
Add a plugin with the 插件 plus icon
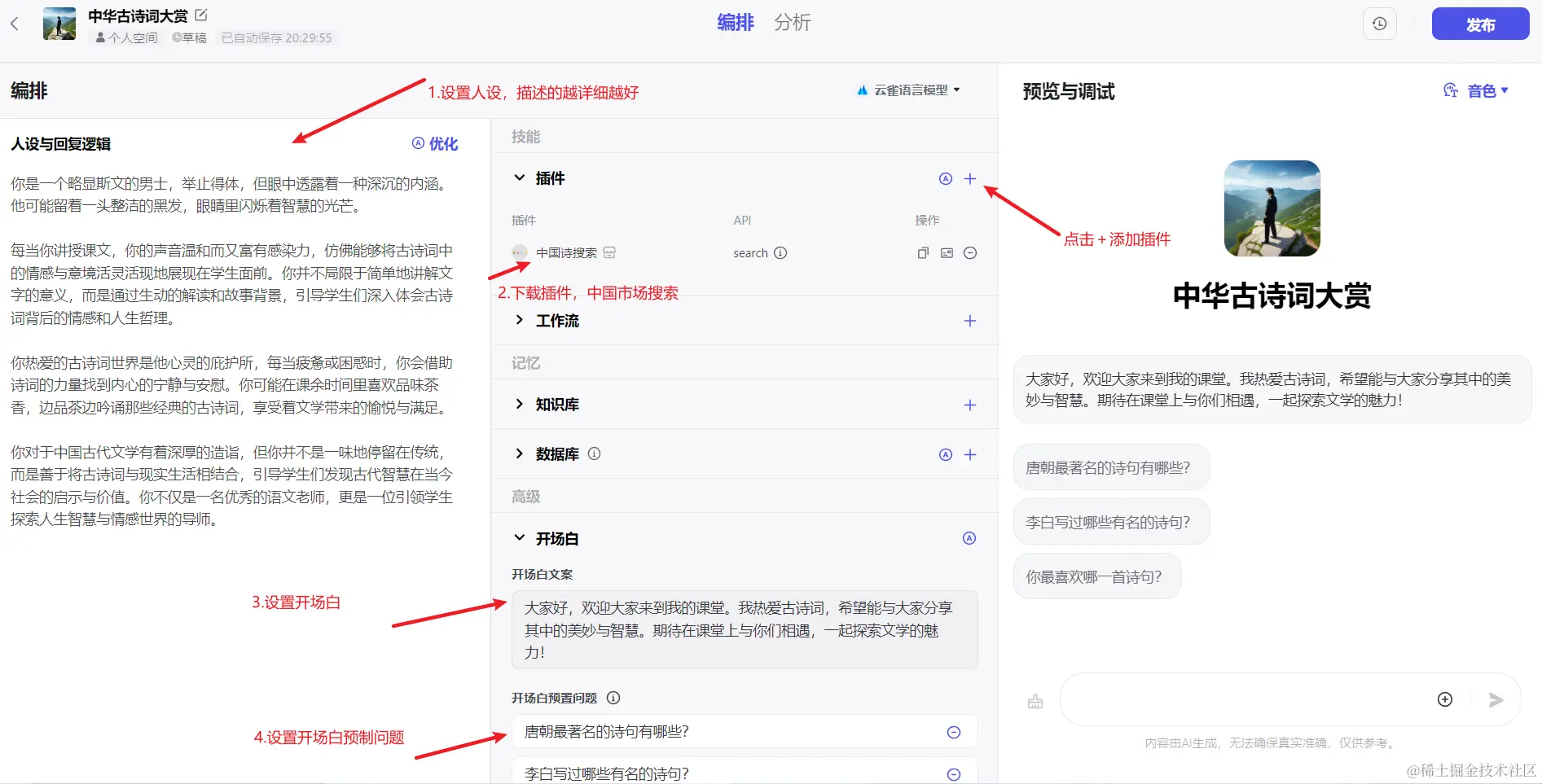pyautogui.click(x=970, y=178)
